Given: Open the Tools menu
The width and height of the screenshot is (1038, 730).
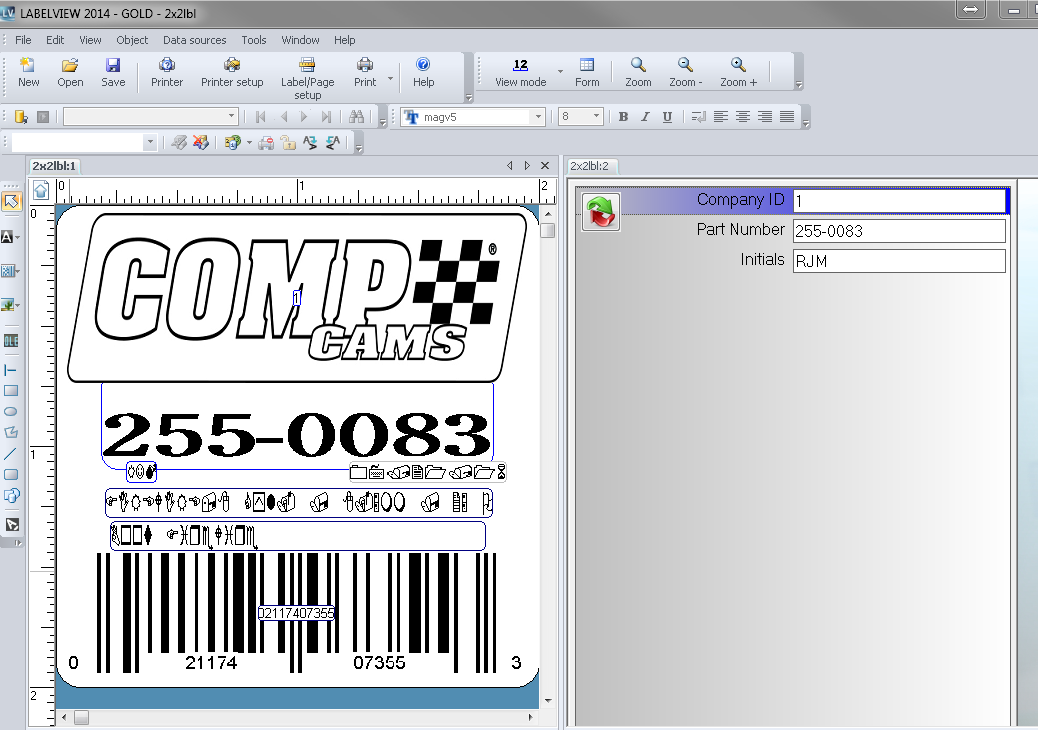Looking at the screenshot, I should (254, 40).
